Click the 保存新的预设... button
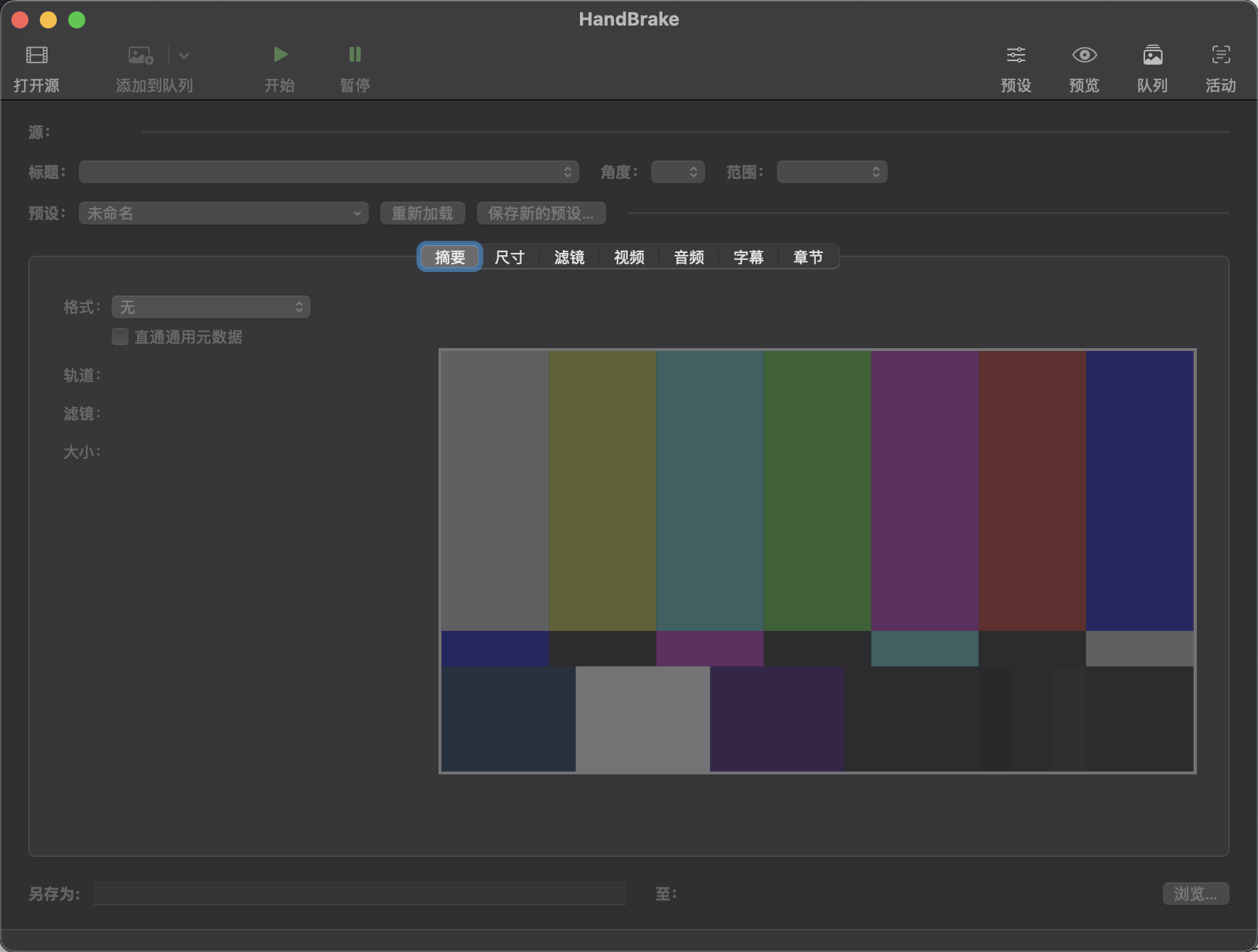Screen dimensions: 1258x952 (x=541, y=213)
